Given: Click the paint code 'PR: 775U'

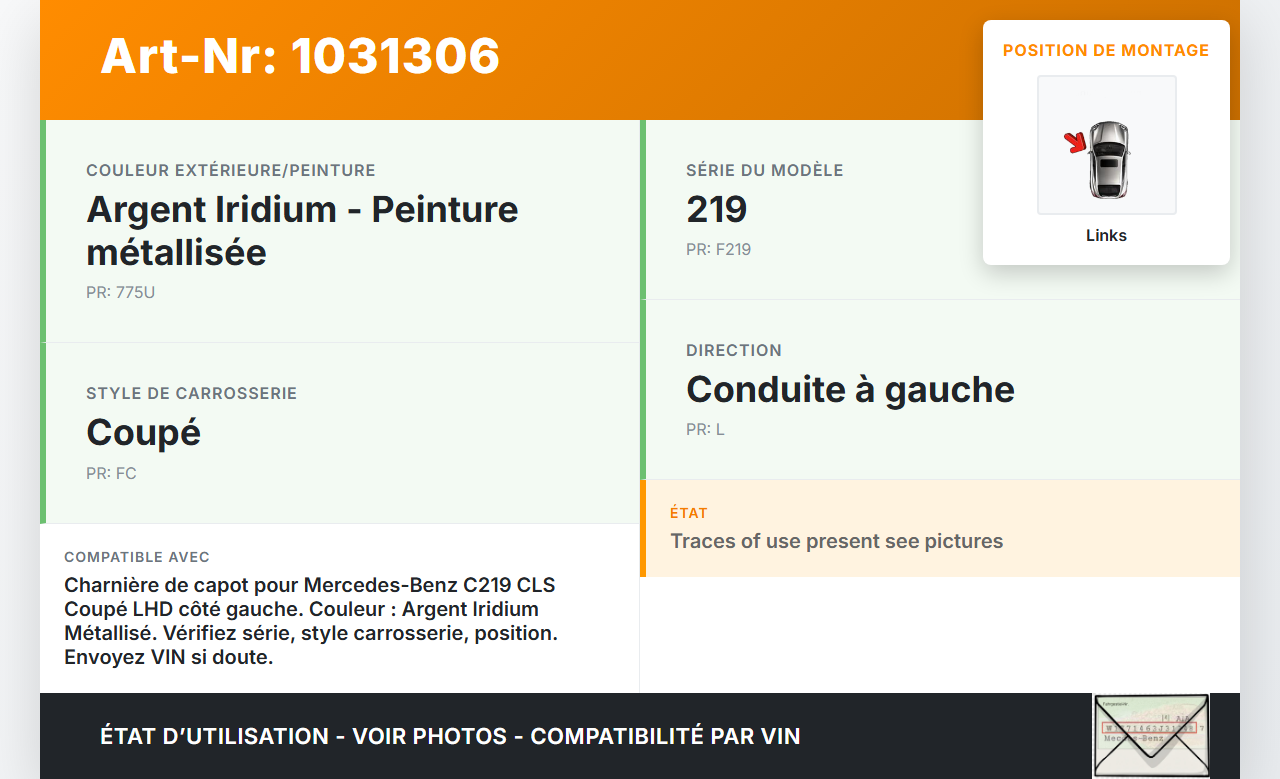Looking at the screenshot, I should [x=120, y=293].
